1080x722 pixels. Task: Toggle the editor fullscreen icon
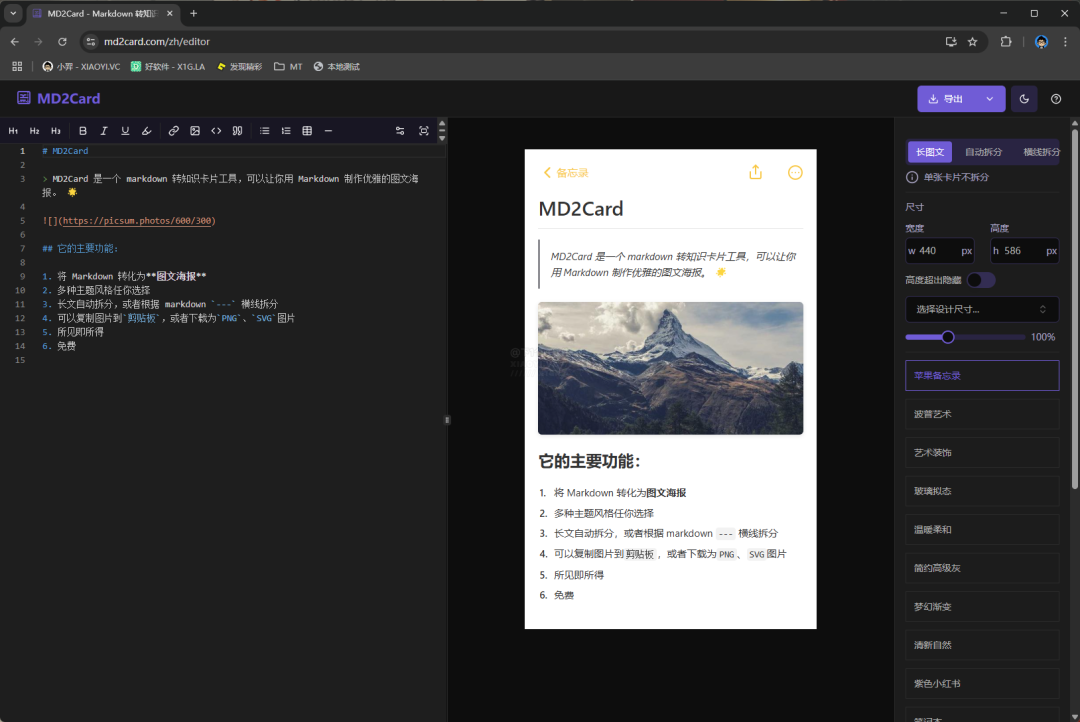point(424,131)
